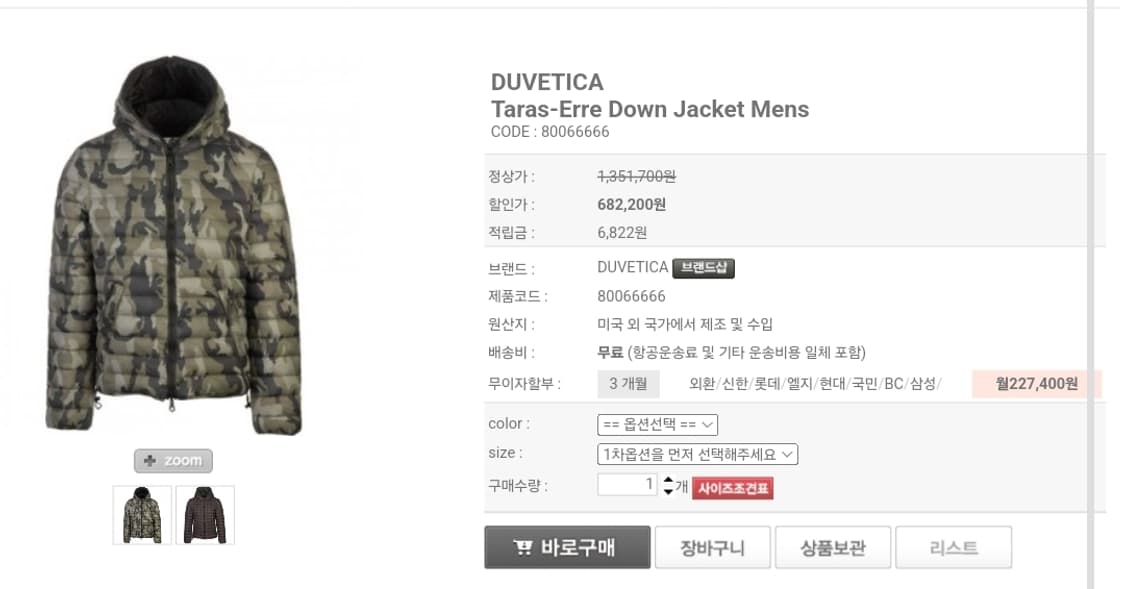The image size is (1125, 589).
Task: Click the 바로구매 buy now button
Action: tap(567, 547)
